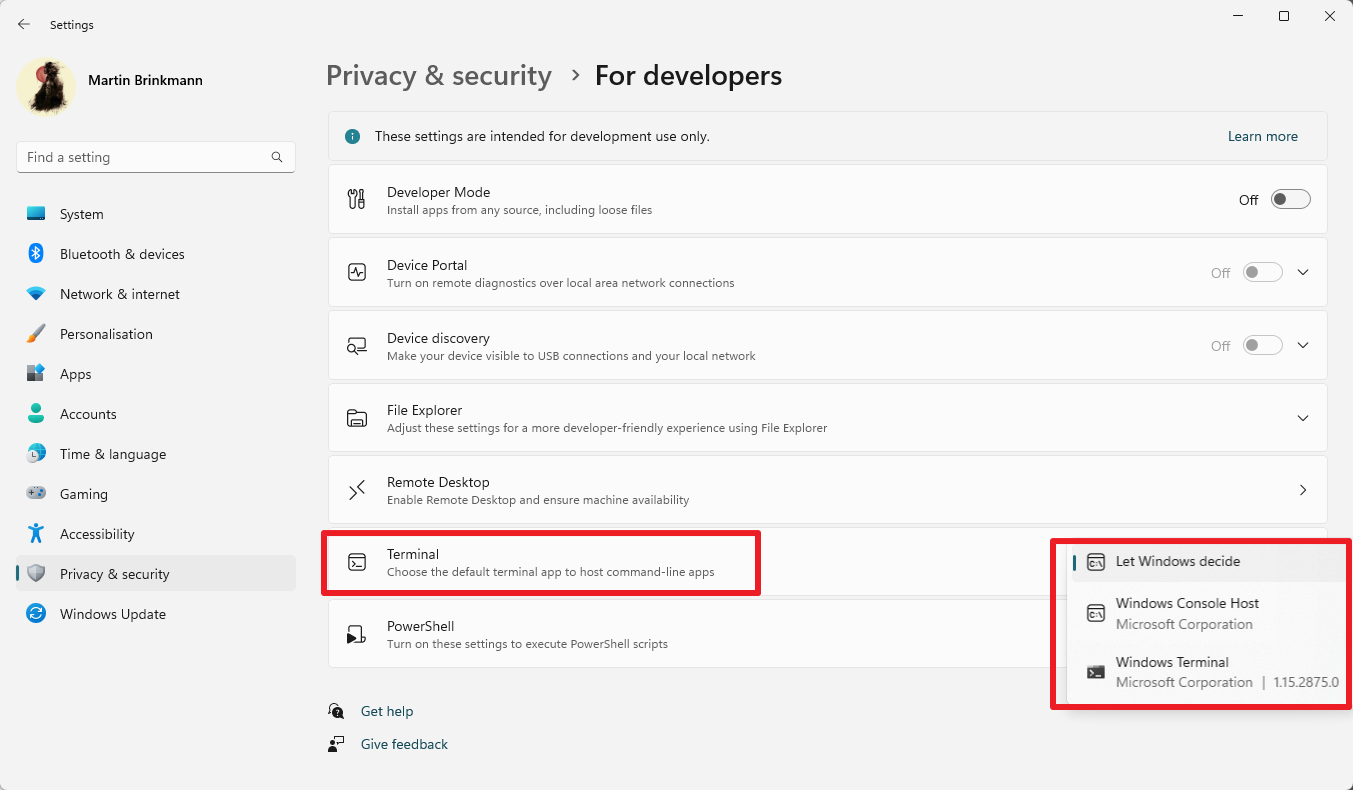Screen dimensions: 1353x790
Task: Toggle Developer Mode switch on
Action: [x=1290, y=199]
